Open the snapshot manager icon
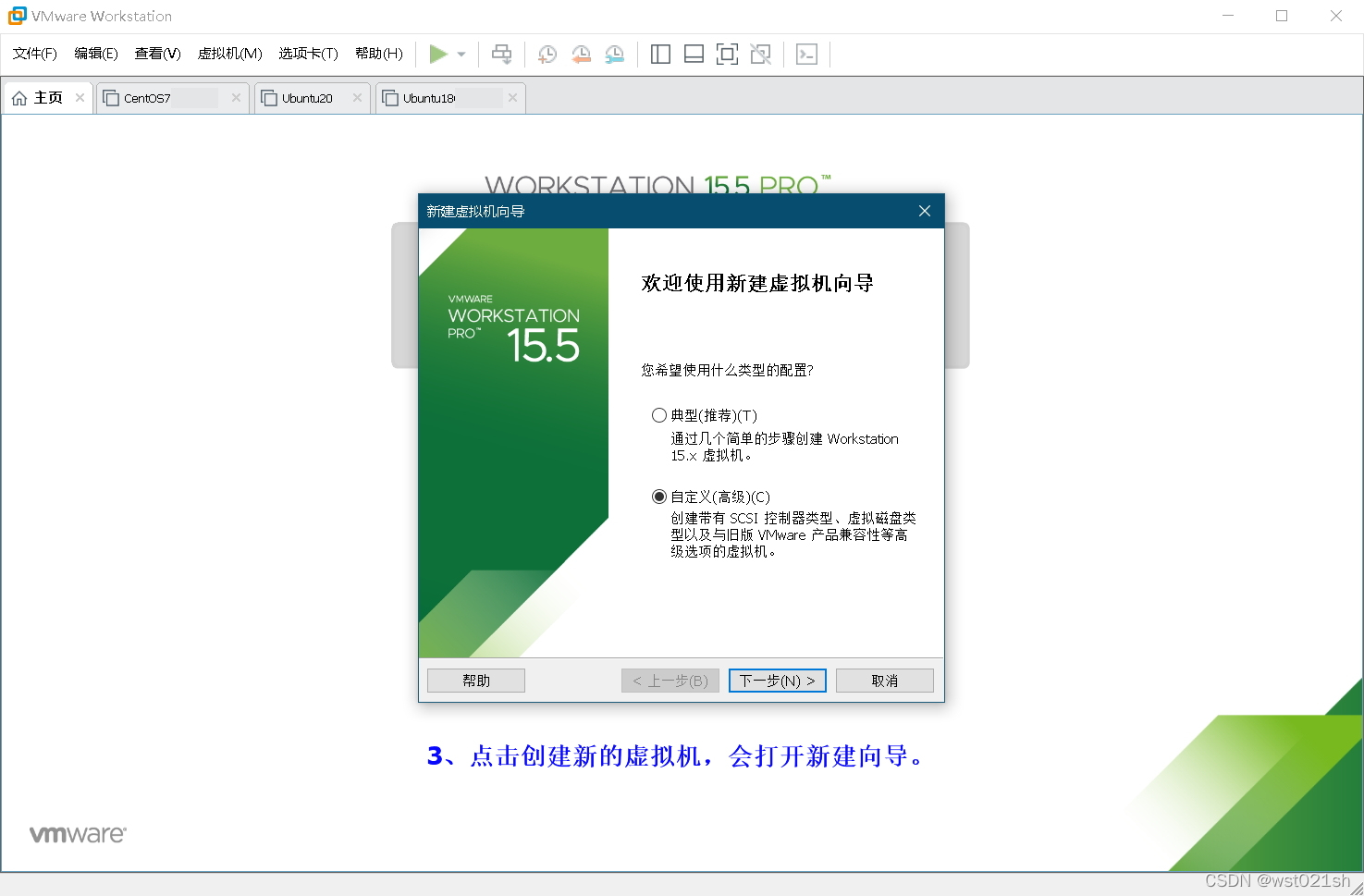Viewport: 1364px width, 896px height. pyautogui.click(x=614, y=55)
